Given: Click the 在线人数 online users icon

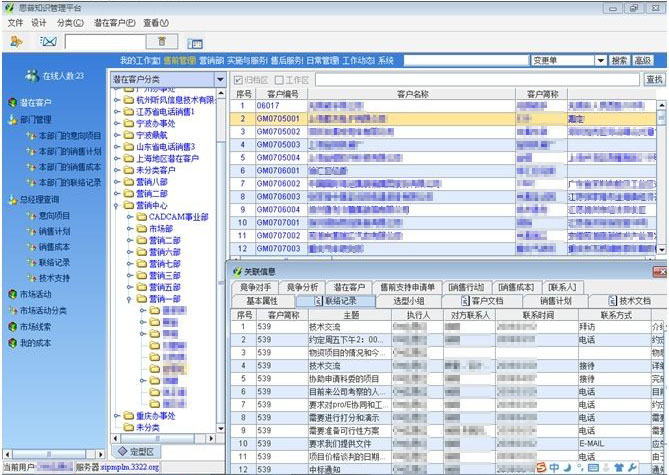Looking at the screenshot, I should [32, 76].
